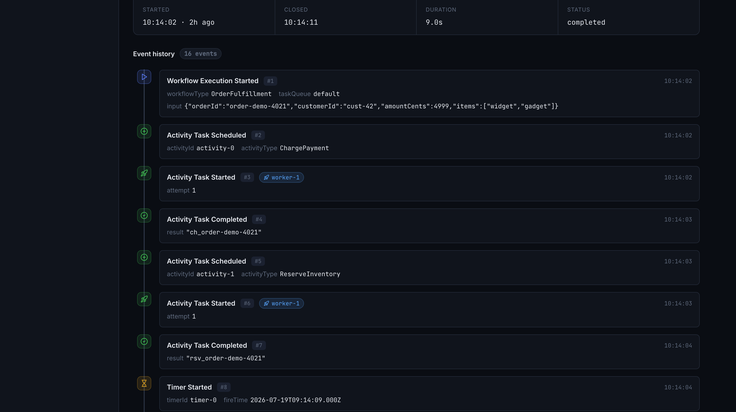Open the Workflow Execution Started event card
The height and width of the screenshot is (412, 736).
[429, 93]
